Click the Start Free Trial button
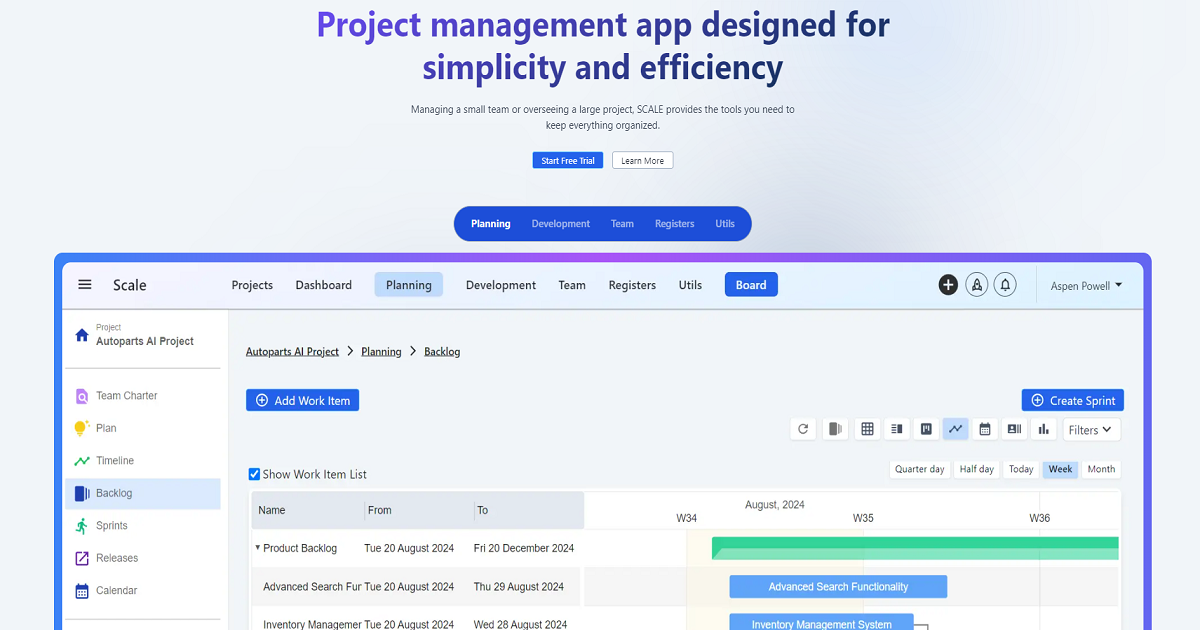The image size is (1200, 630). click(567, 160)
